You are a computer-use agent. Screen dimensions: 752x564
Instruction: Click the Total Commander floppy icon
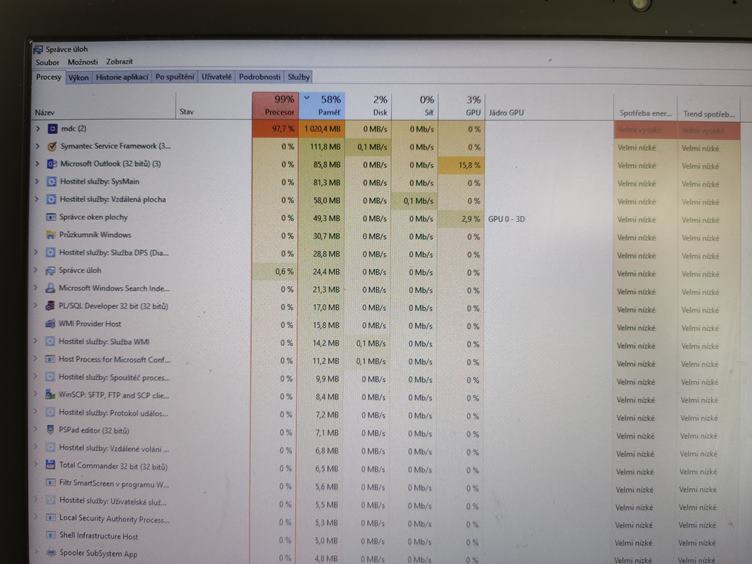50,465
